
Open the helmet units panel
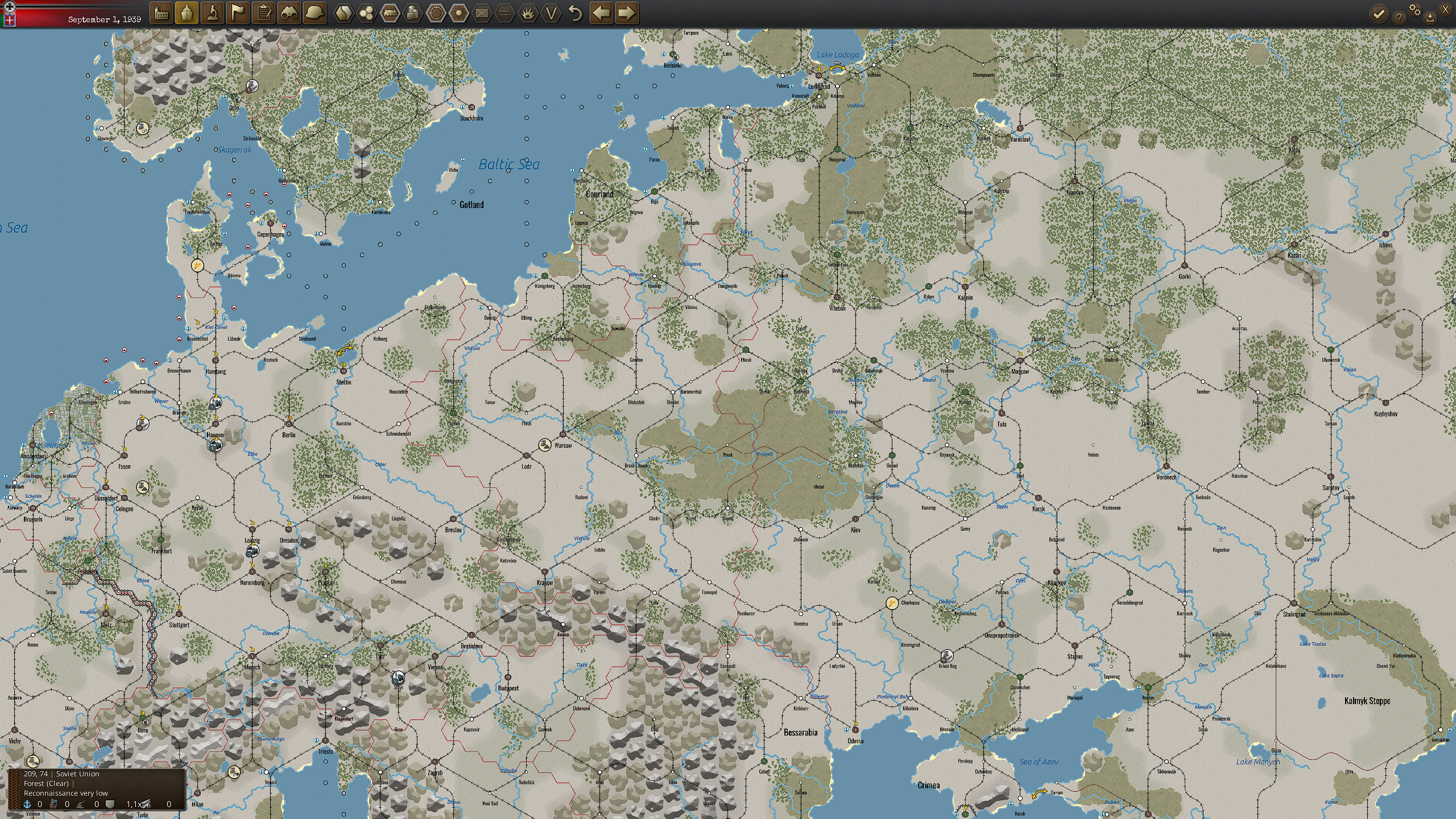point(315,13)
